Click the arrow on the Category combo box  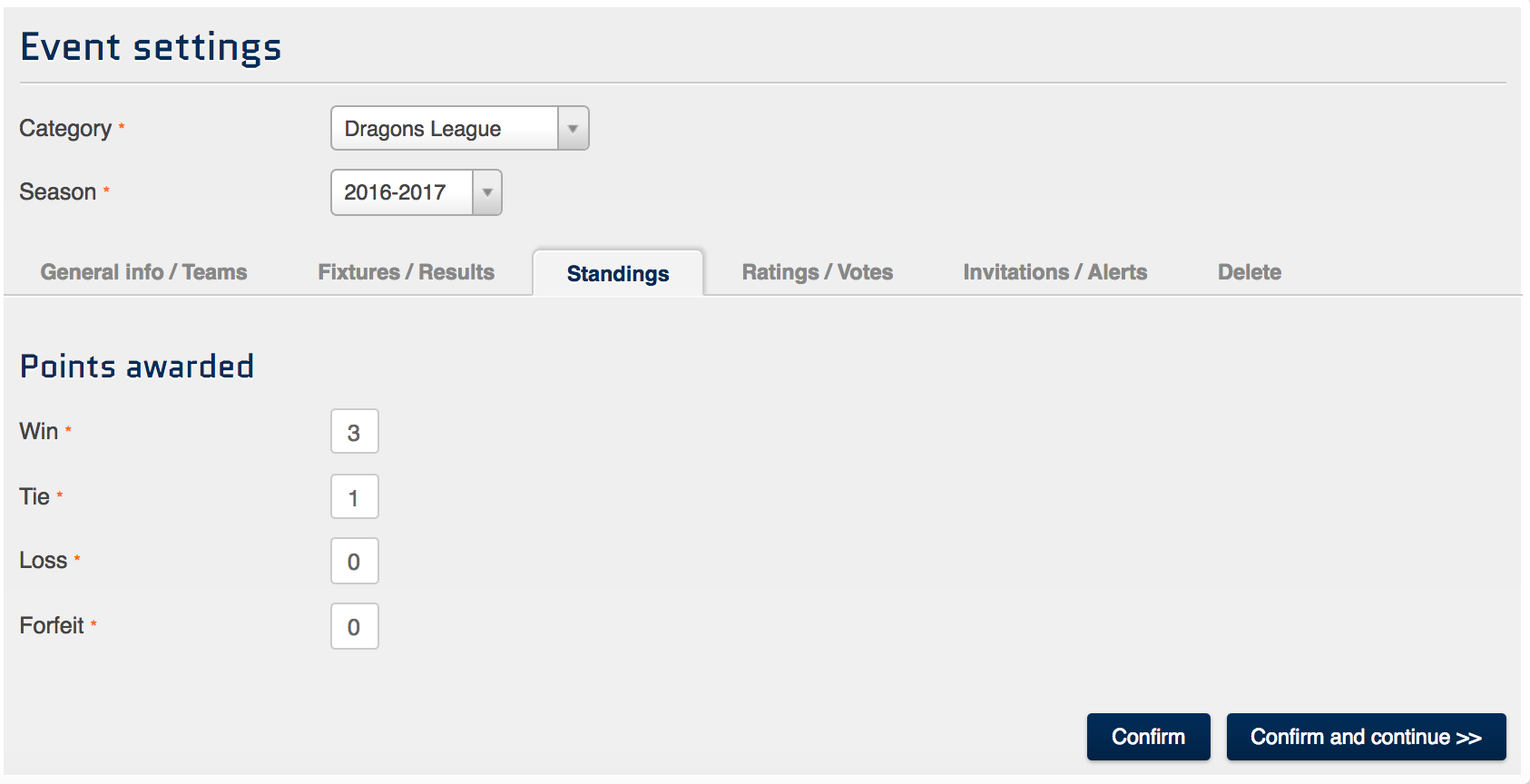[573, 129]
